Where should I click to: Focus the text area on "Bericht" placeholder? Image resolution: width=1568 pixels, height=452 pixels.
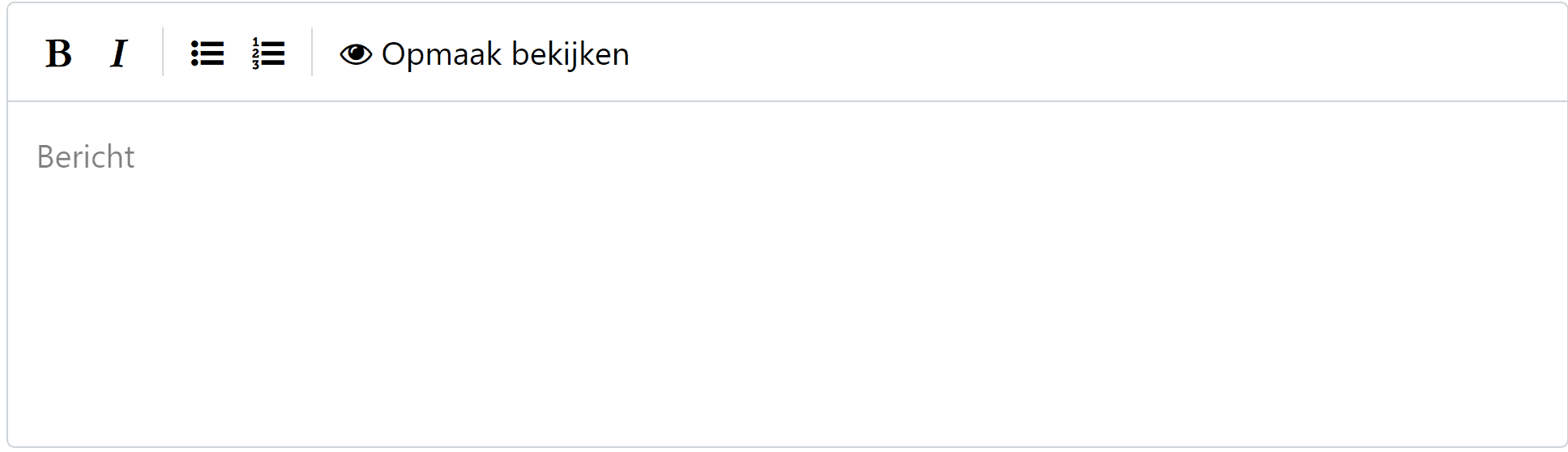86,157
